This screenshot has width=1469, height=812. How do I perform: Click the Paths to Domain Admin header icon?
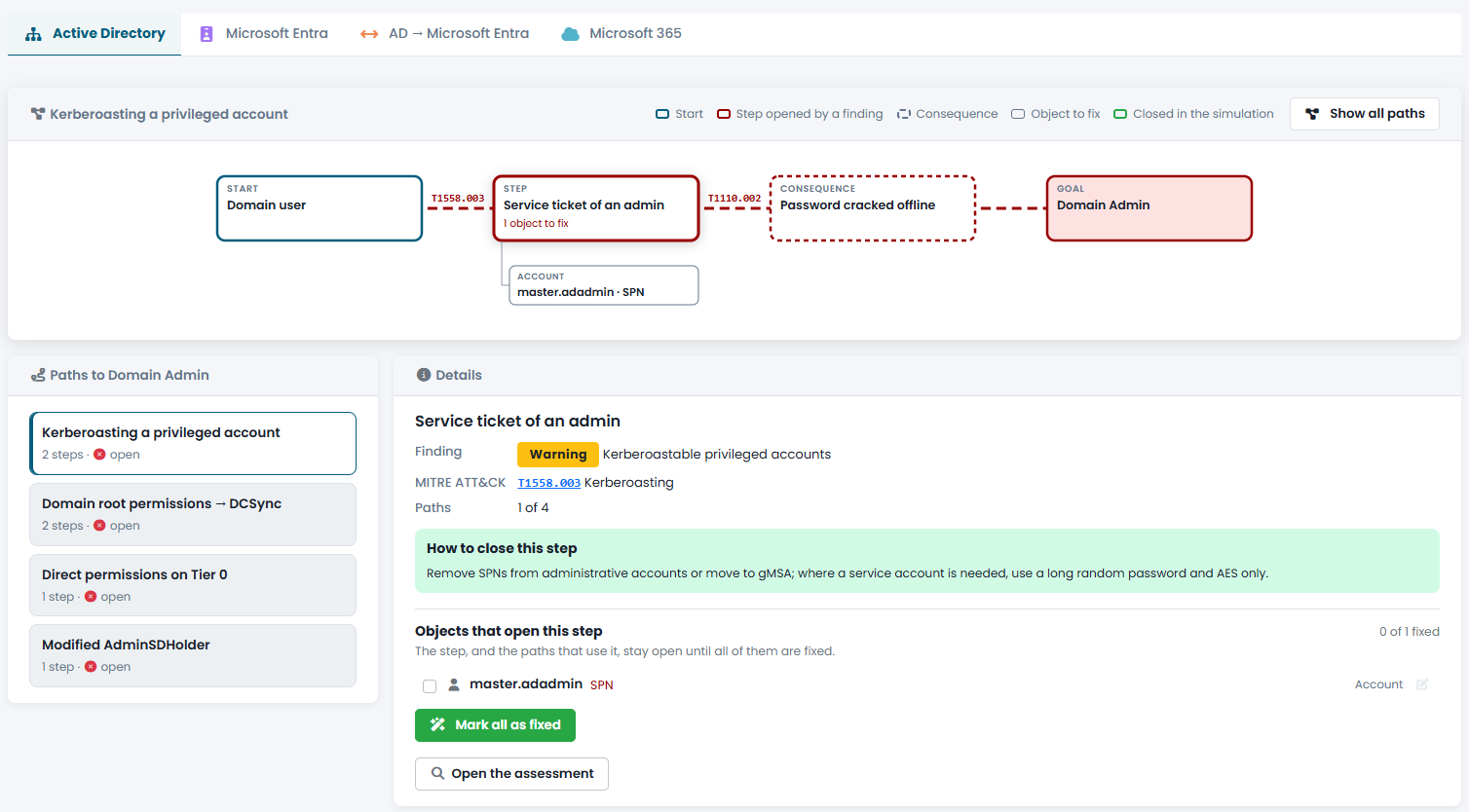click(x=38, y=375)
